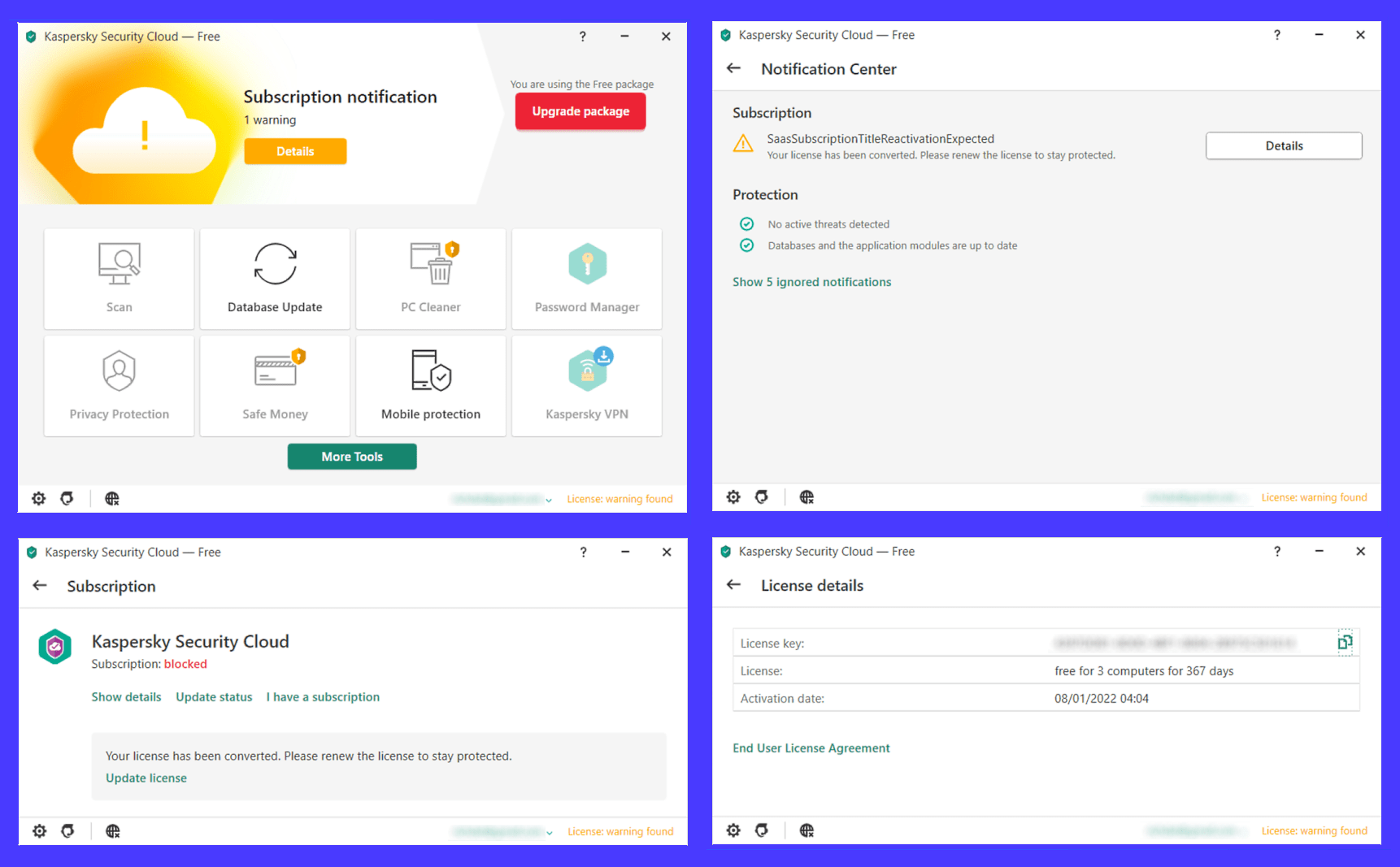This screenshot has height=867, width=1400.
Task: Click No active threats detected entry
Action: [x=828, y=224]
